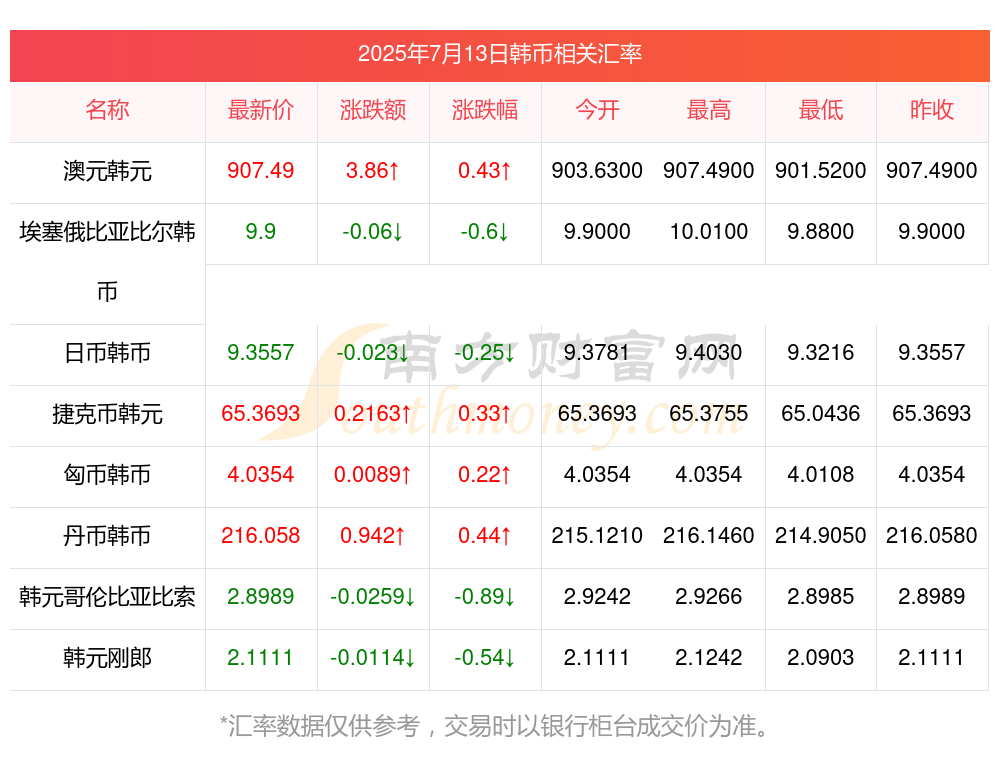Select the 最低 column header
1000x757 pixels.
[x=821, y=110]
